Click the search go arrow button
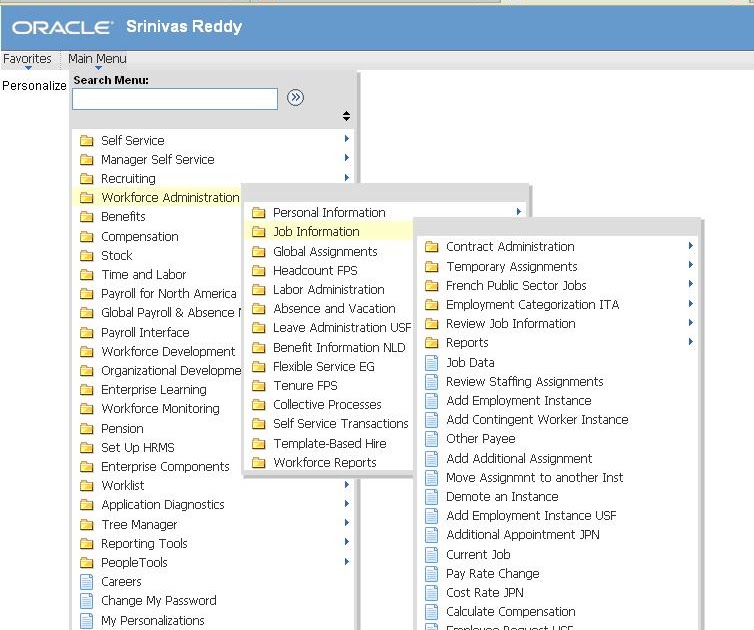 tap(295, 98)
